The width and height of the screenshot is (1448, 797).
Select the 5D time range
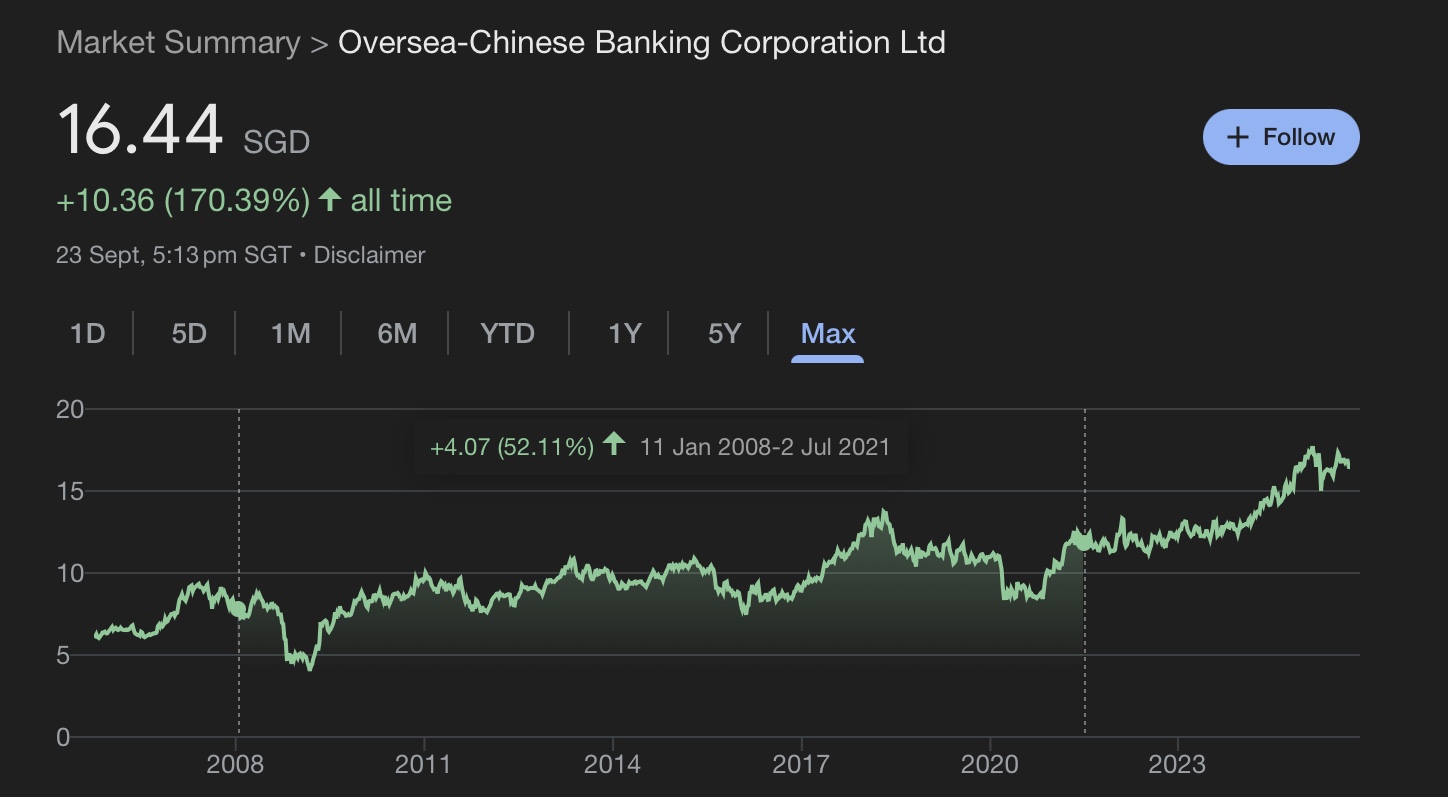click(188, 333)
